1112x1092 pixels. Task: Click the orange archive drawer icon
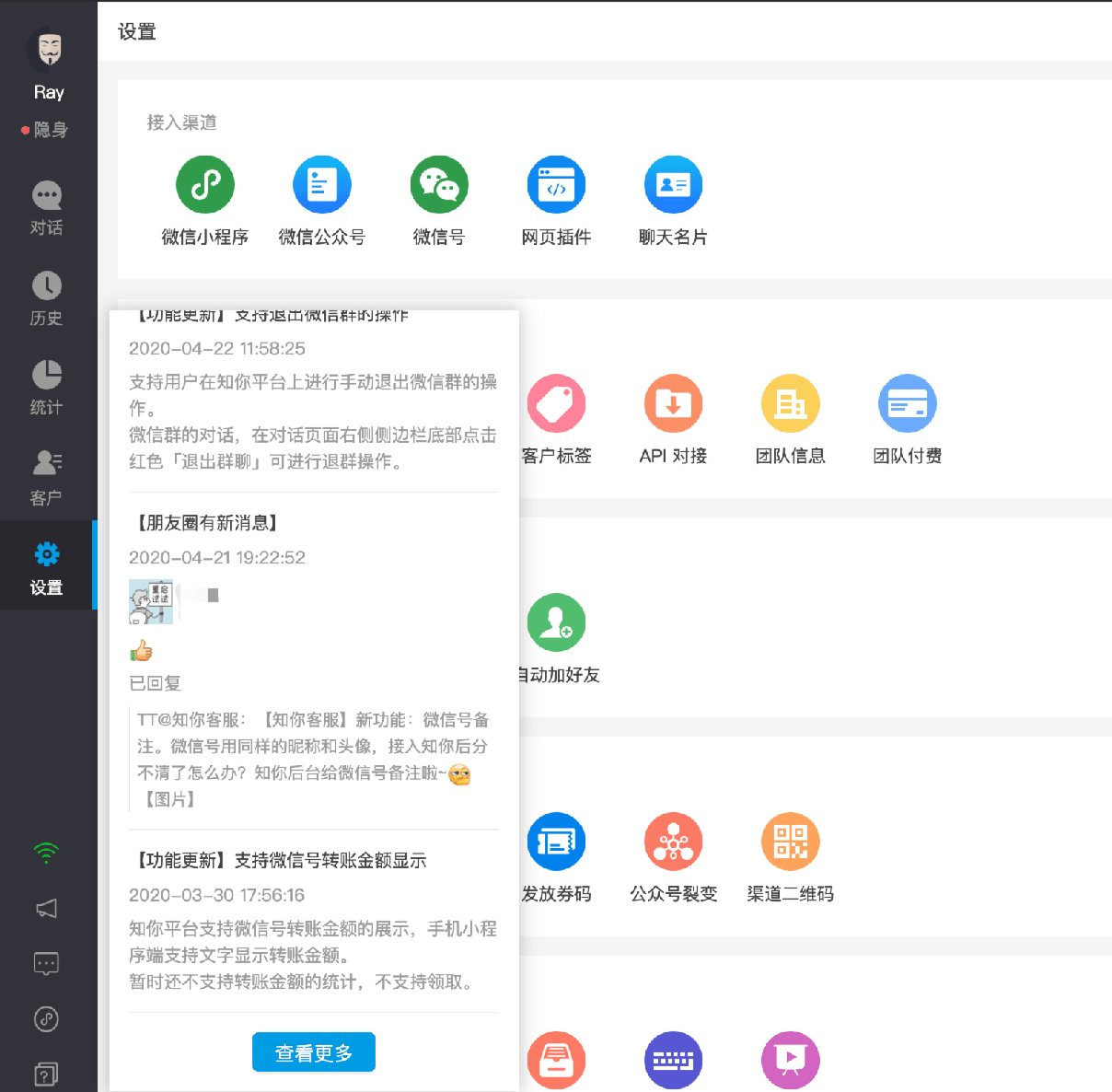point(556,1060)
